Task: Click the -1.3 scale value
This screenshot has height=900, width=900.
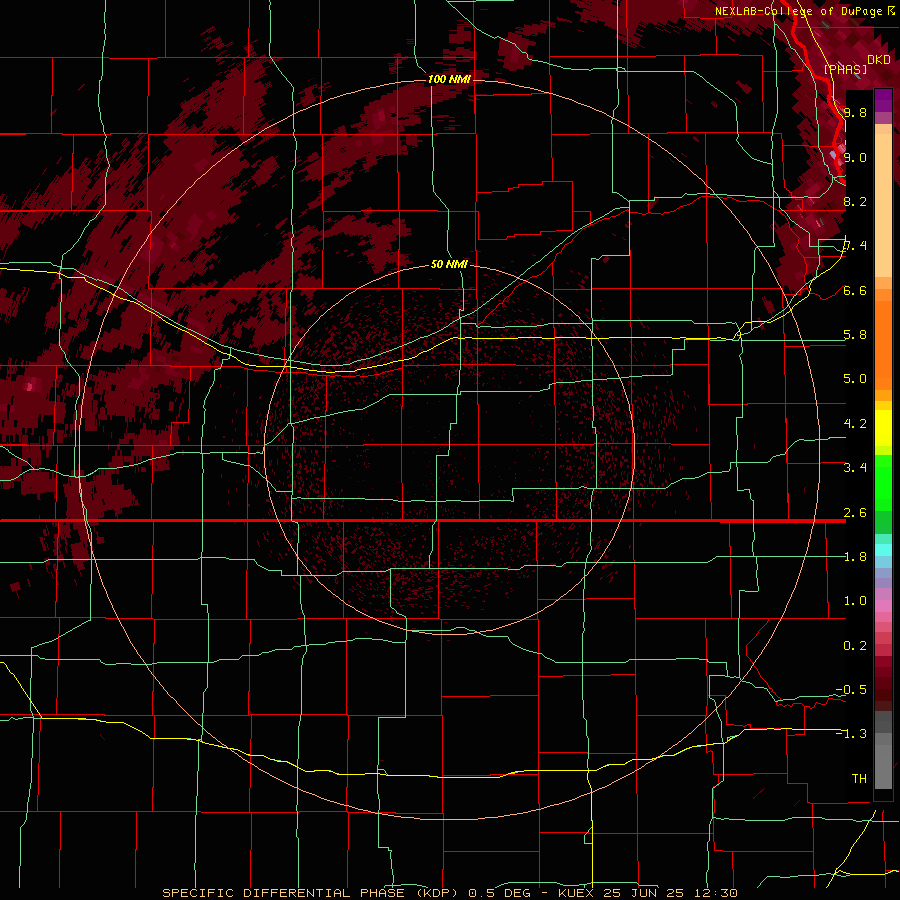Action: tap(852, 734)
